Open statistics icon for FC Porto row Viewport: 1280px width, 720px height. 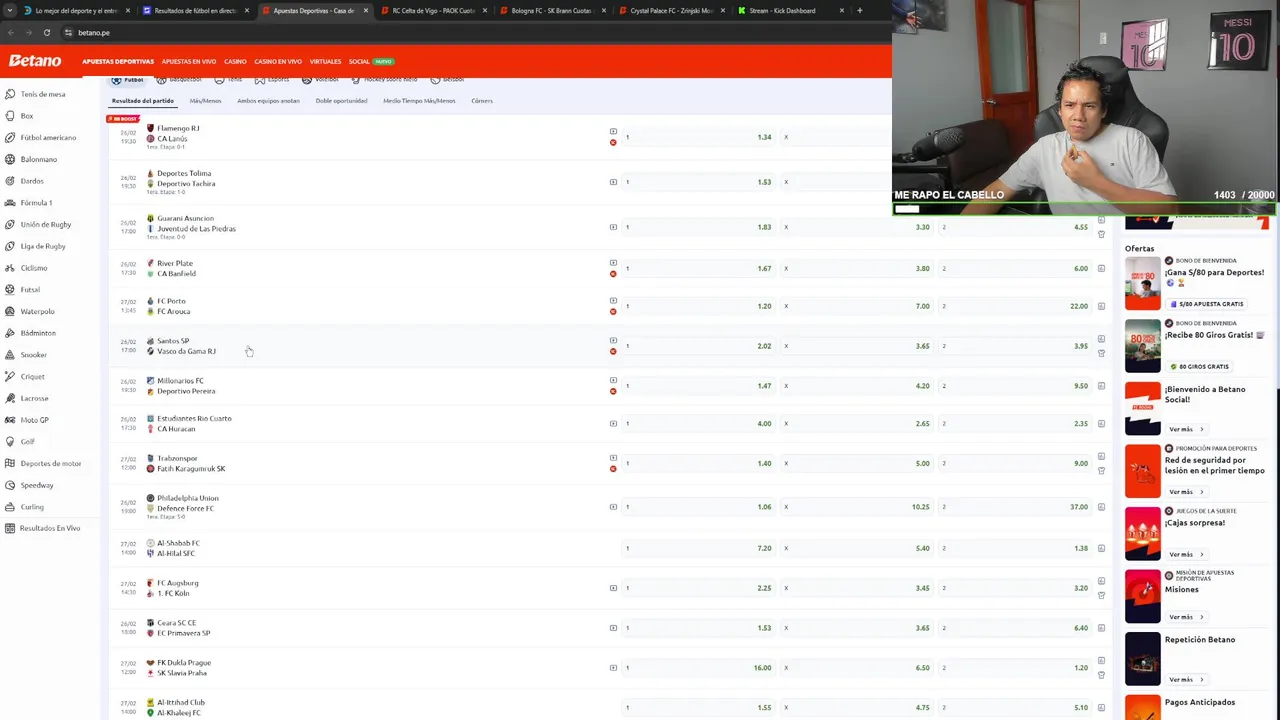click(x=1101, y=306)
